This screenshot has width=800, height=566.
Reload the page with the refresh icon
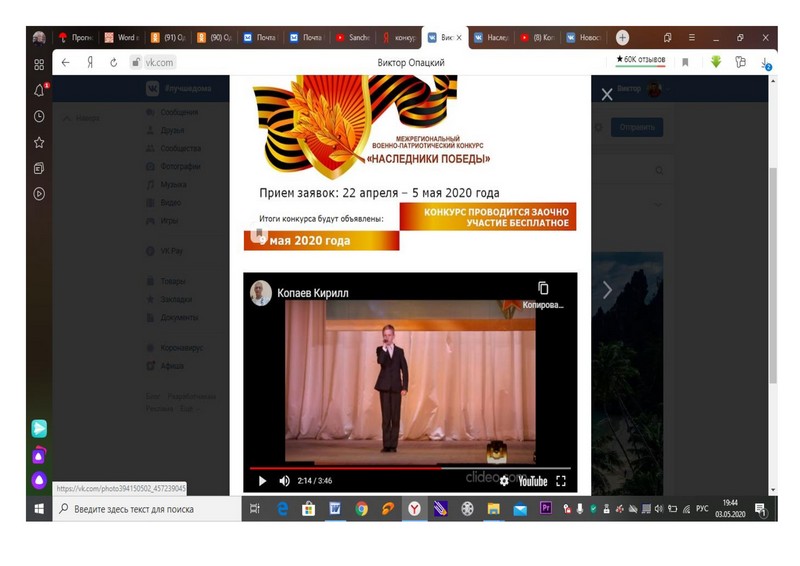(x=113, y=62)
